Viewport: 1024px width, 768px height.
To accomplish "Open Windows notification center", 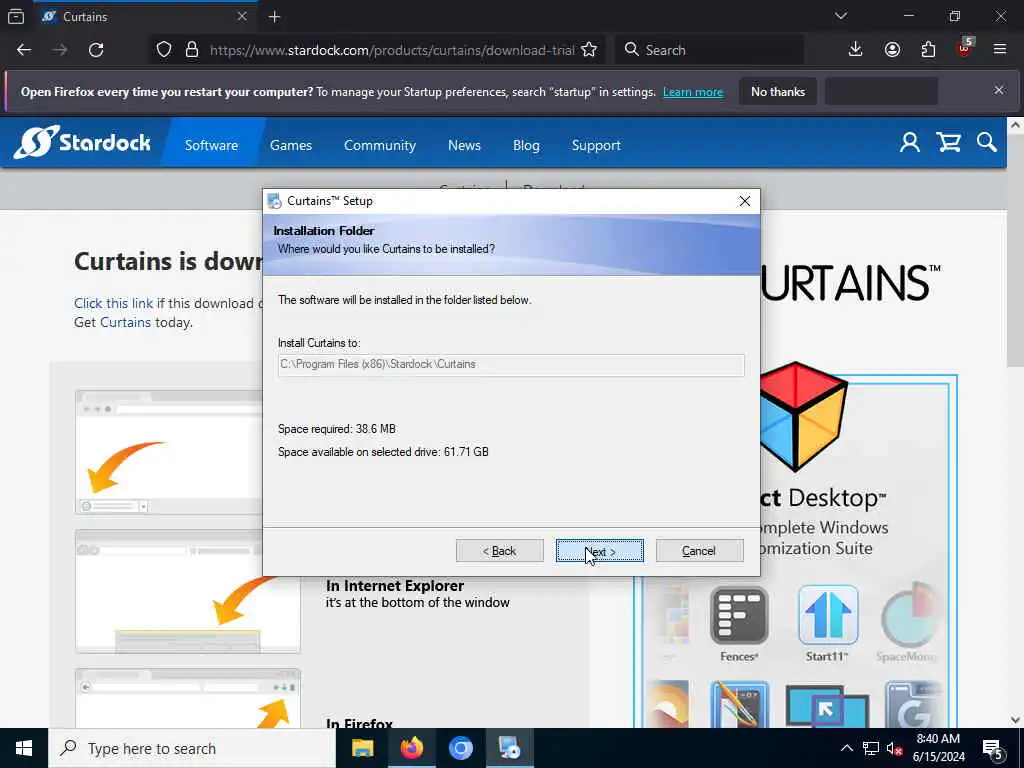I will click(x=993, y=748).
